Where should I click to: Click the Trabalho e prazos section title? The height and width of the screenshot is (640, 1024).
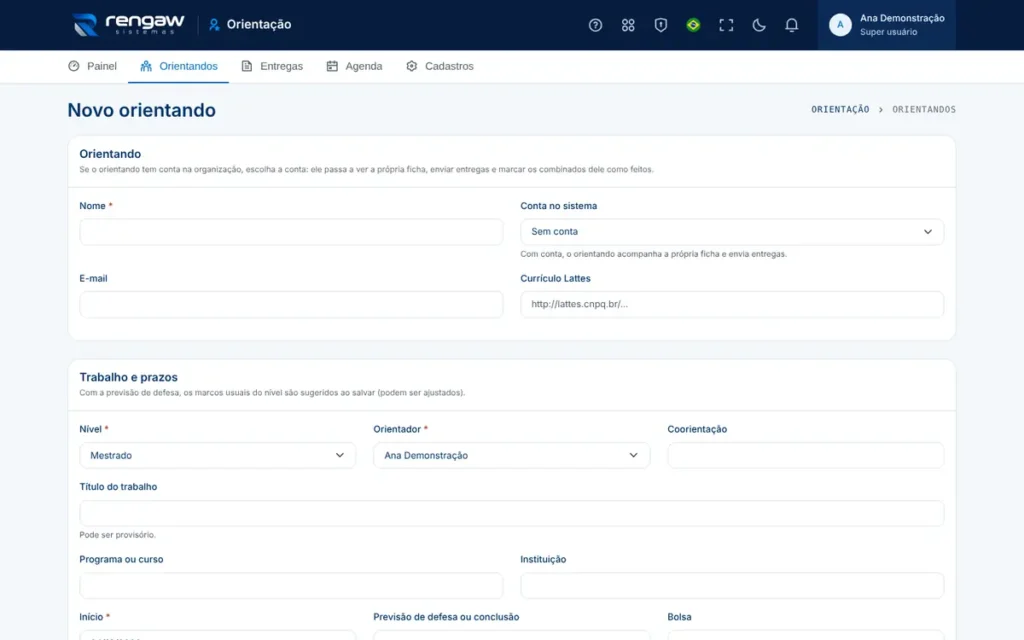click(x=129, y=377)
